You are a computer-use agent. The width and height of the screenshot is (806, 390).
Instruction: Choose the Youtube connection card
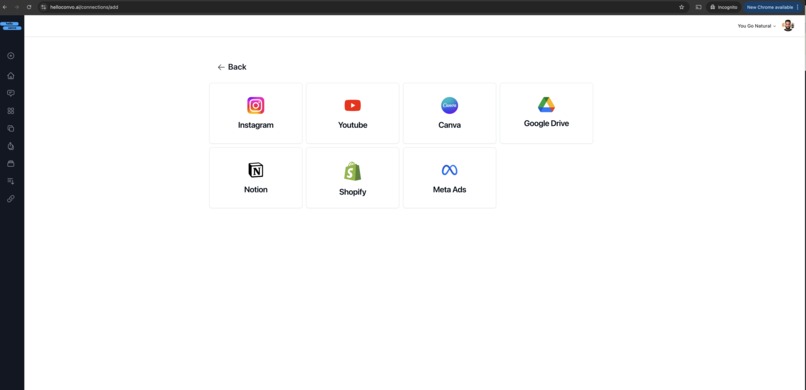(x=353, y=114)
